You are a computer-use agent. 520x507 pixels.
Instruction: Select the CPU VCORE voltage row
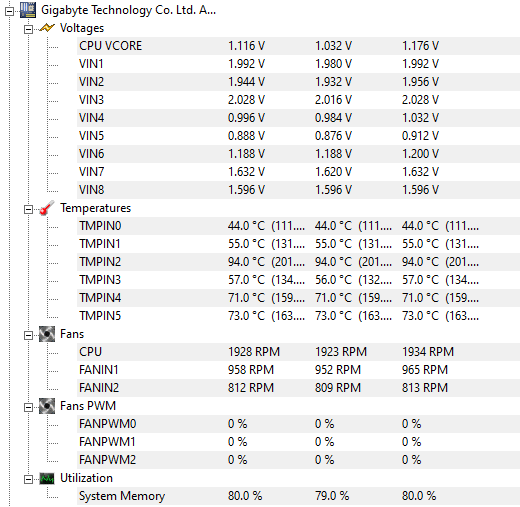pos(298,46)
